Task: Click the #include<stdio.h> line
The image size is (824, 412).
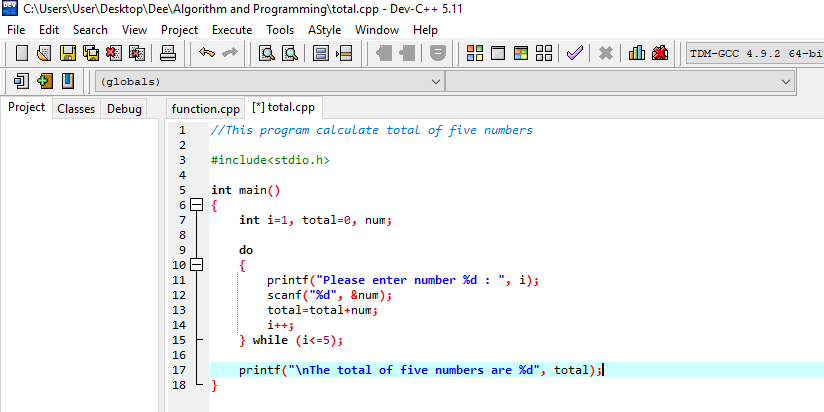Action: click(x=270, y=160)
